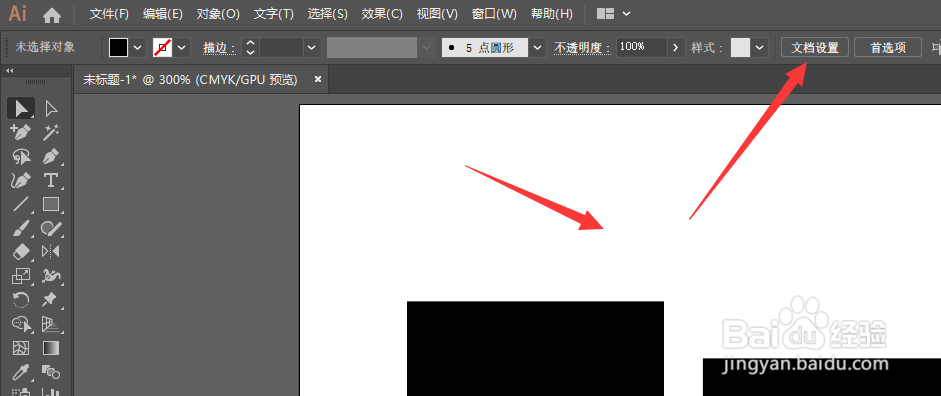This screenshot has height=396, width=941.
Task: Click the left black rectangle on canvas
Action: 535,349
